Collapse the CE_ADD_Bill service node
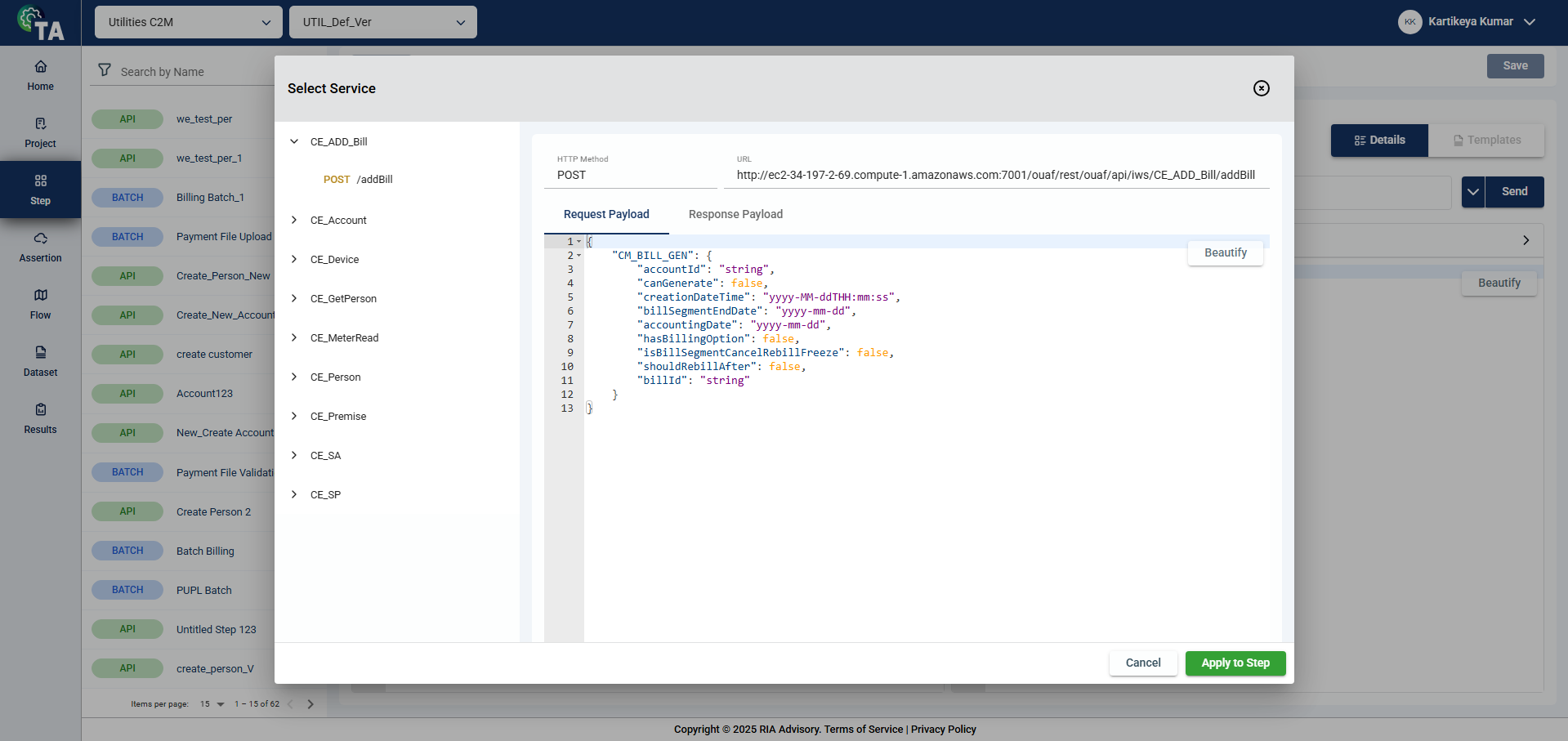This screenshot has width=1568, height=741. coord(294,141)
